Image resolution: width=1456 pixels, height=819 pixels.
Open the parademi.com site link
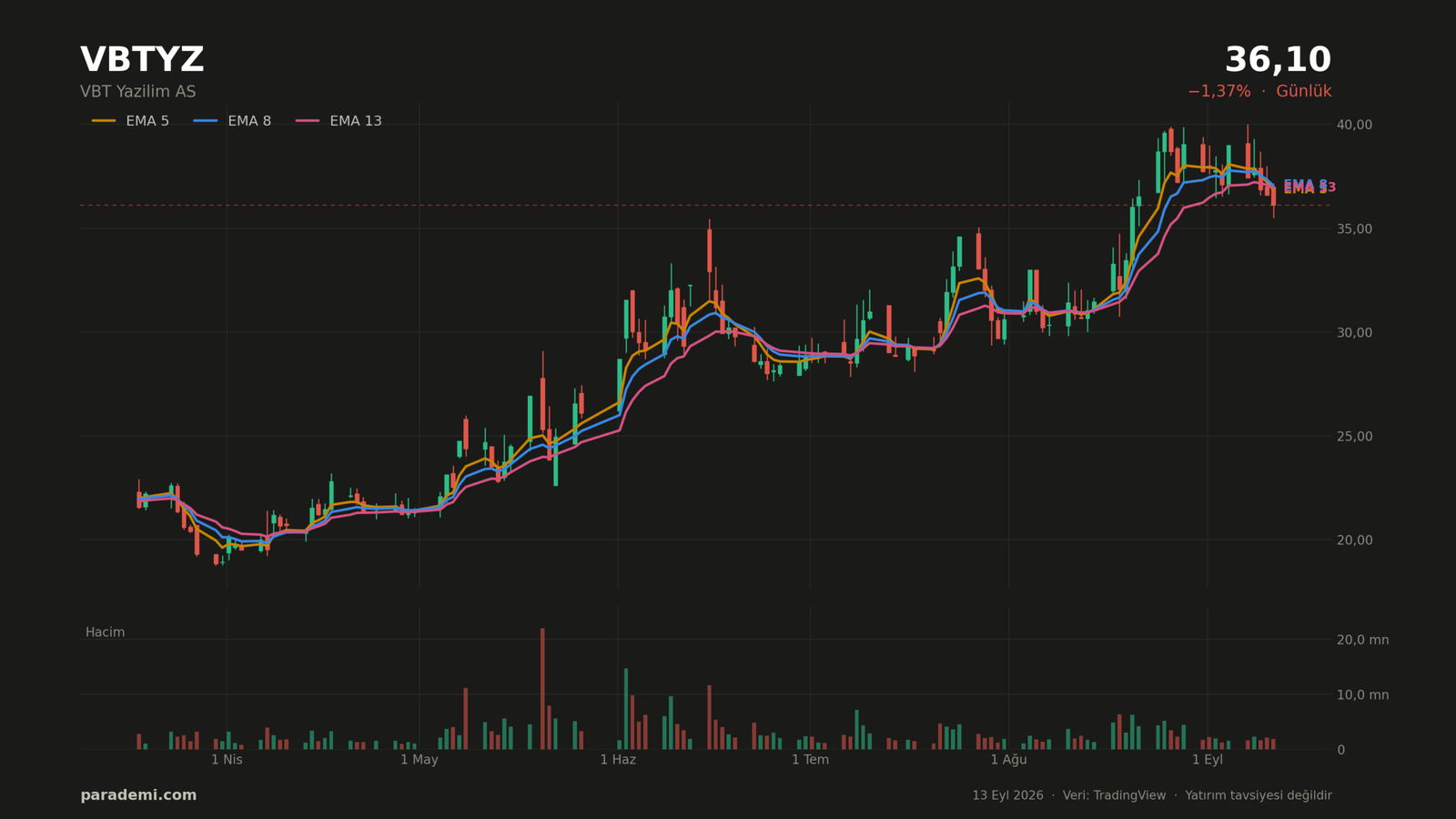tap(138, 795)
